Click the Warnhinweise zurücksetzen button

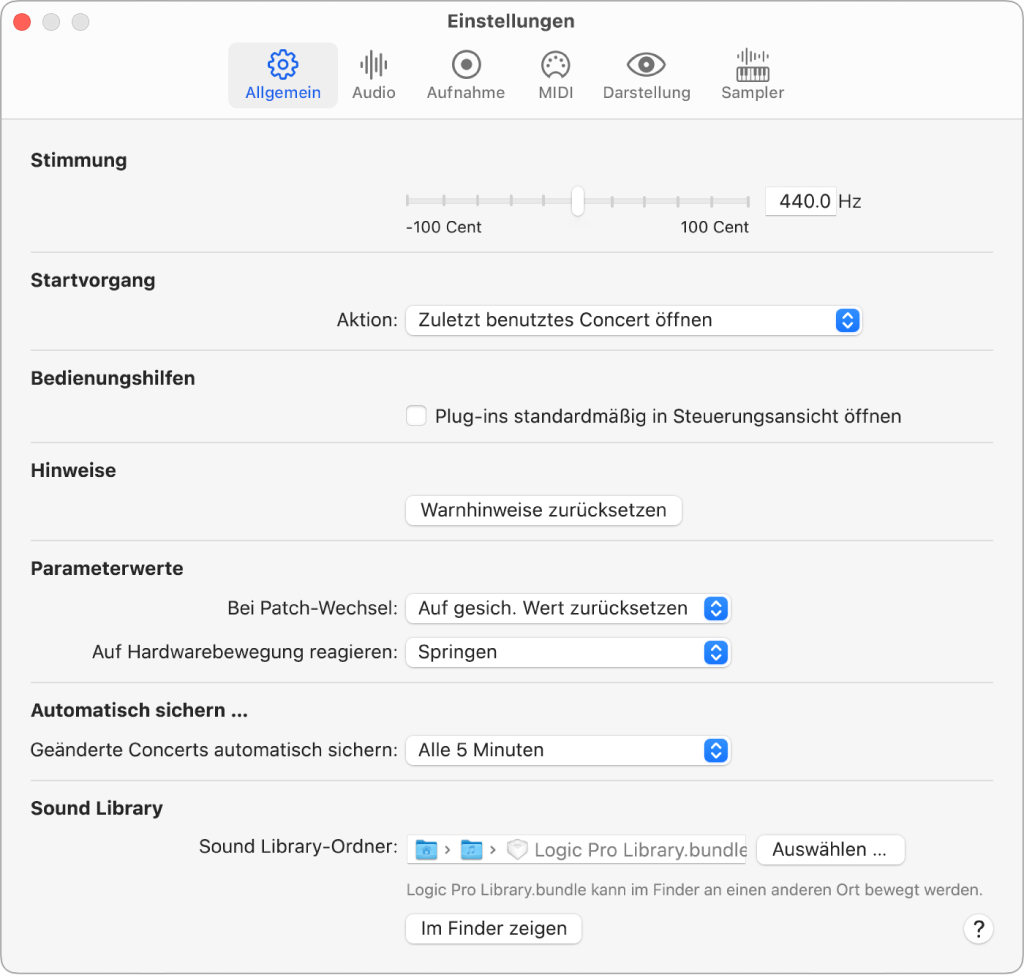coord(543,510)
